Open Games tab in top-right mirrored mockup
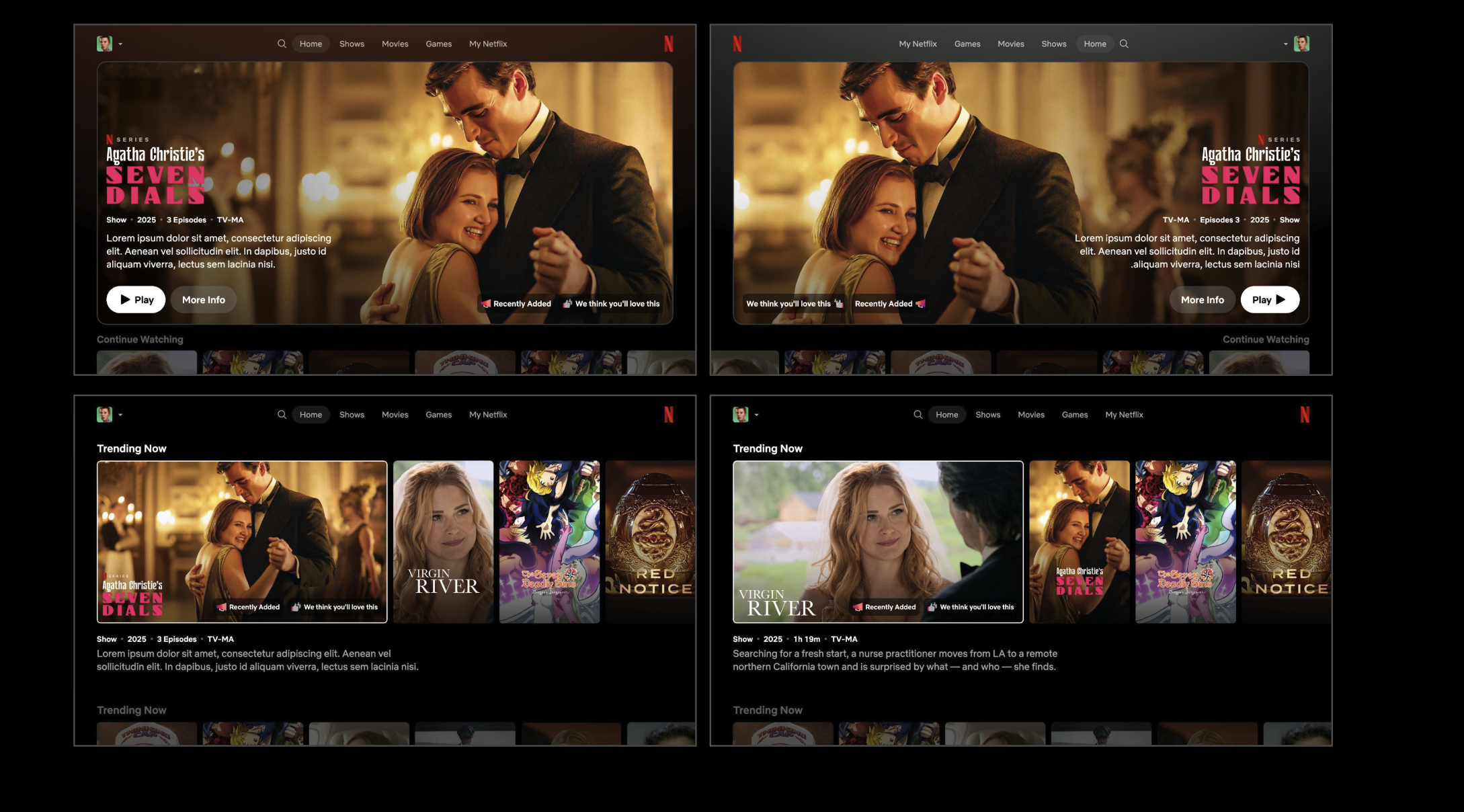Screen dimensions: 1464x812 click(967, 44)
